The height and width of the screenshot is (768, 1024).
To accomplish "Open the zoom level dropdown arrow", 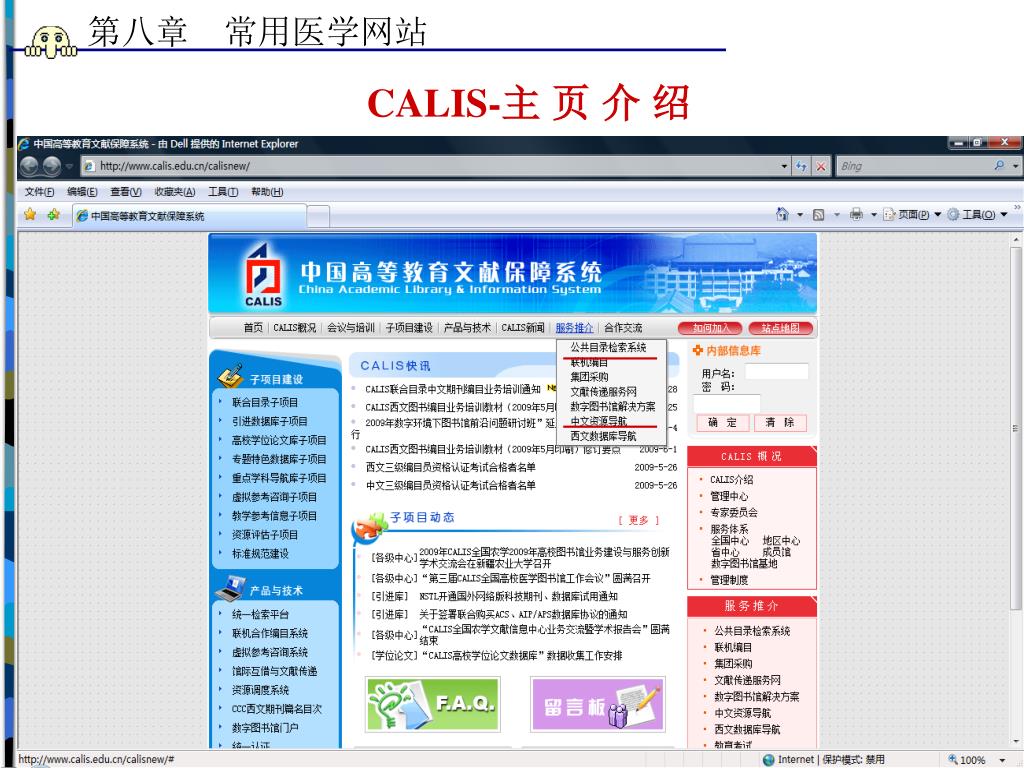I will click(1002, 760).
